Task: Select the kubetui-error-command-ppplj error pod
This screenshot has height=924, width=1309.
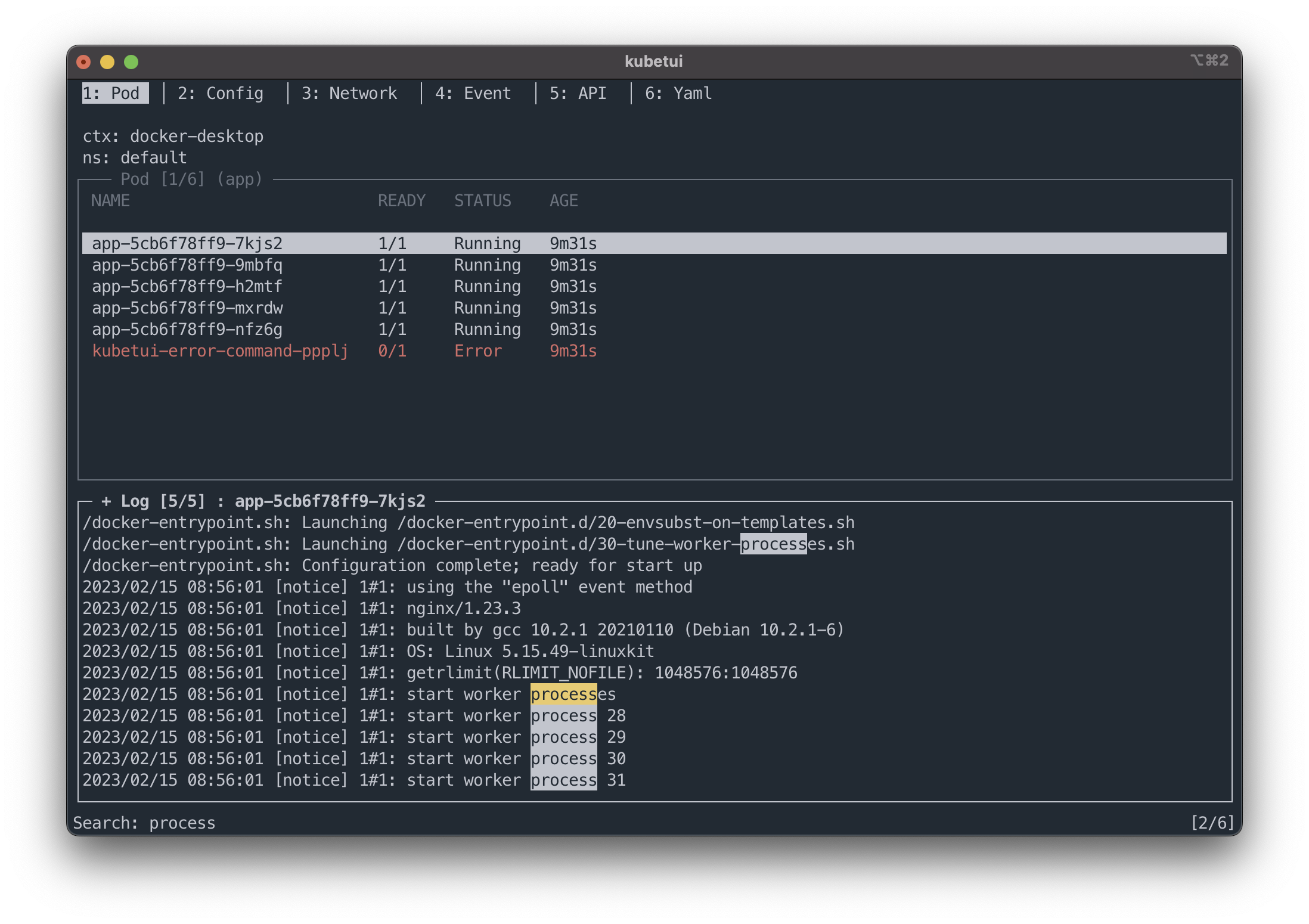Action: (220, 351)
